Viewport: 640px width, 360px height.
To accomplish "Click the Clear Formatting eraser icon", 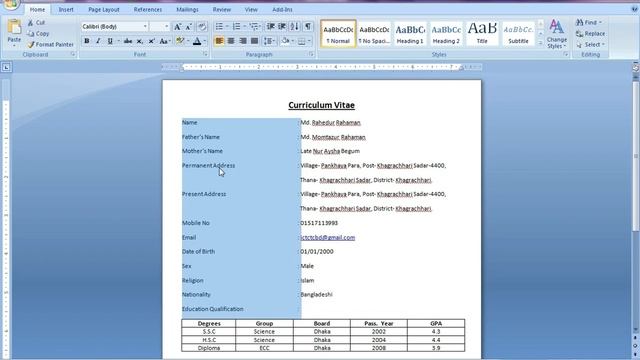I will 202,27.
